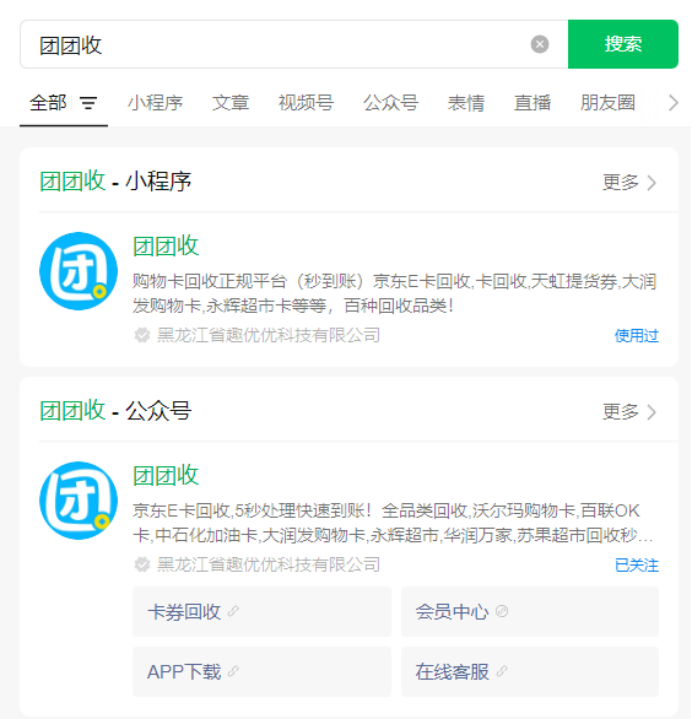Switch to the 公众号 tab
The height and width of the screenshot is (719, 692).
391,103
